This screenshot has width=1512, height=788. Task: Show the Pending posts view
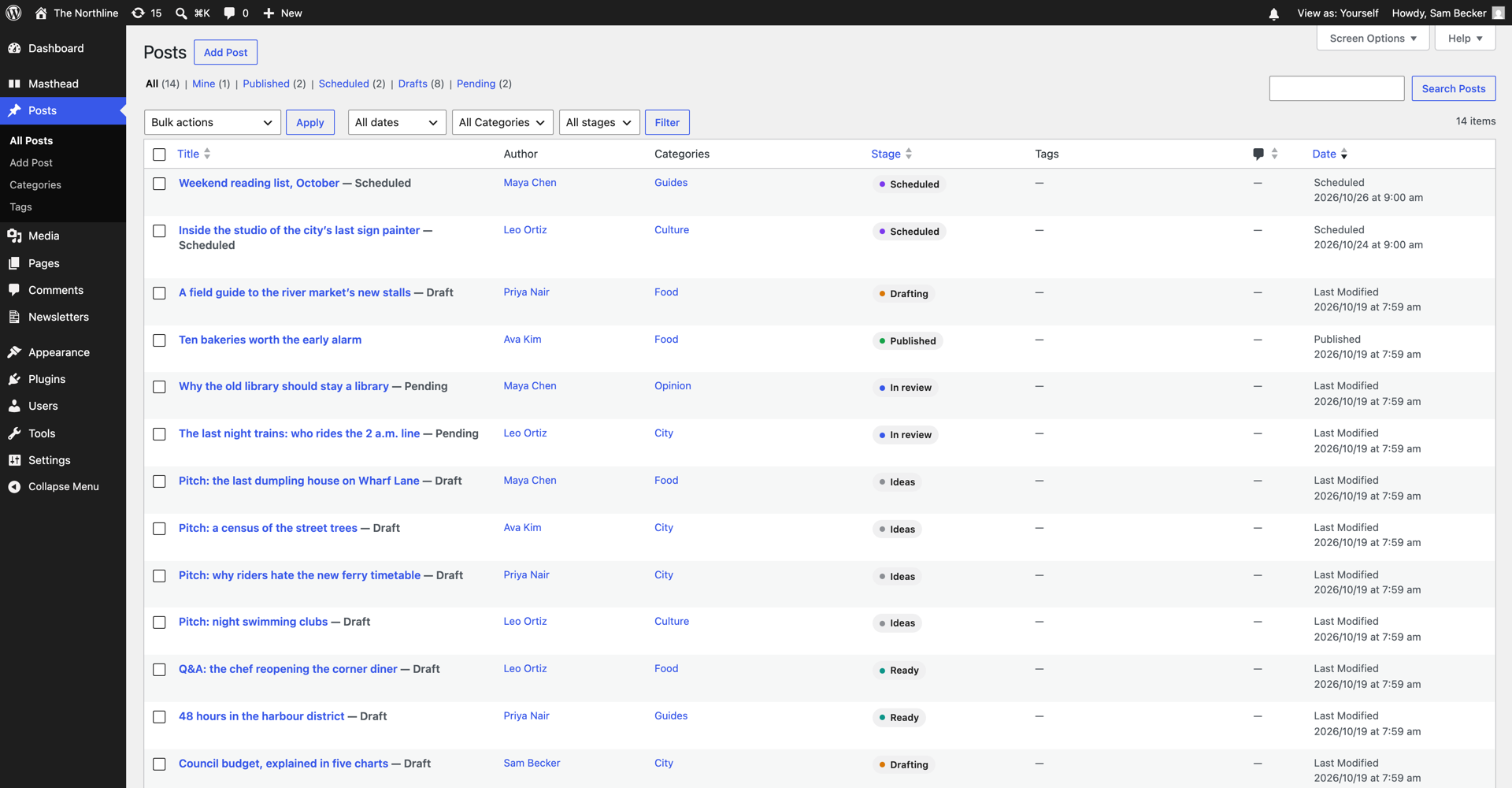click(x=476, y=84)
